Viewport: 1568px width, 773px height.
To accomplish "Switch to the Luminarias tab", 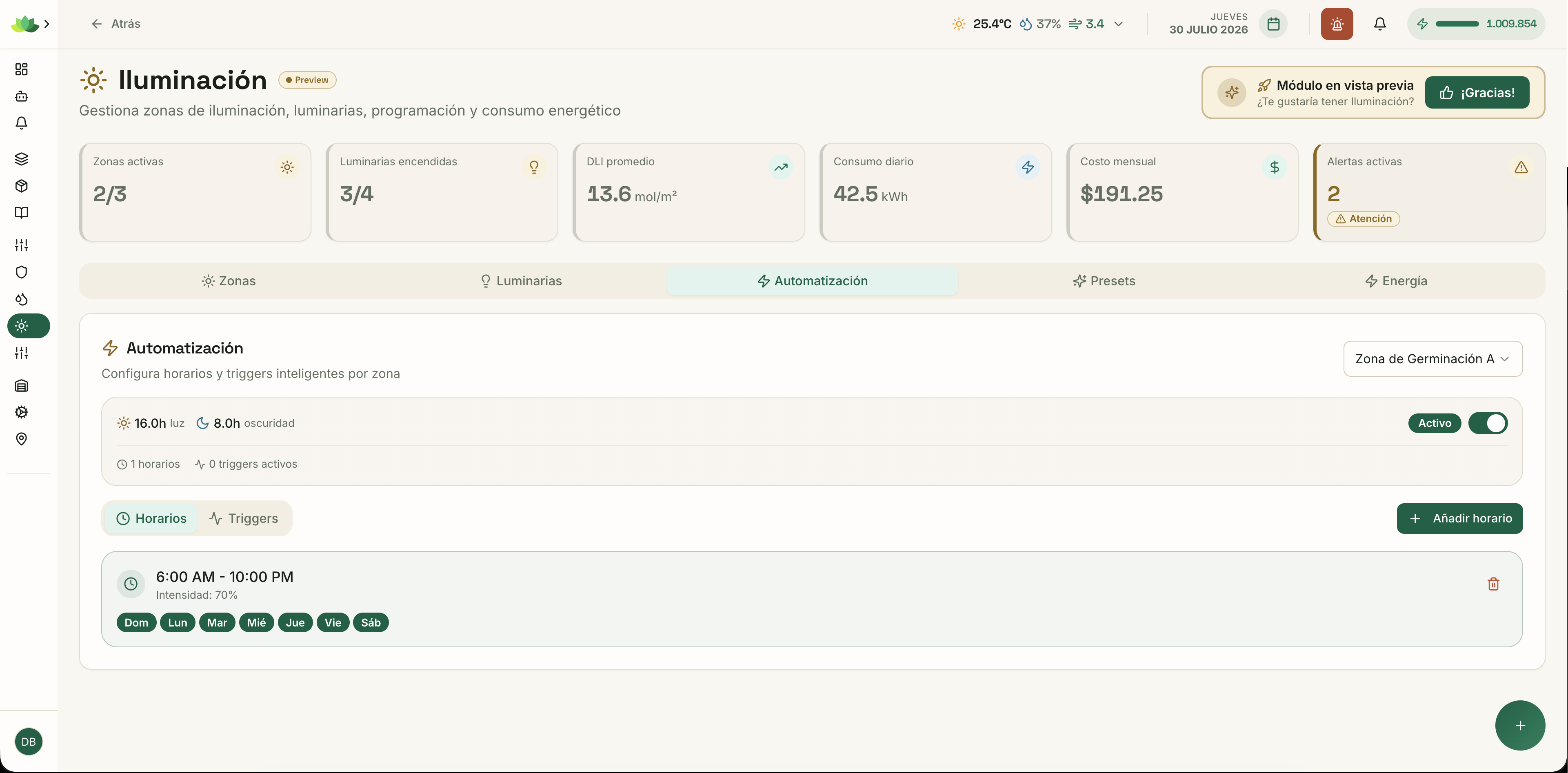I will (520, 281).
